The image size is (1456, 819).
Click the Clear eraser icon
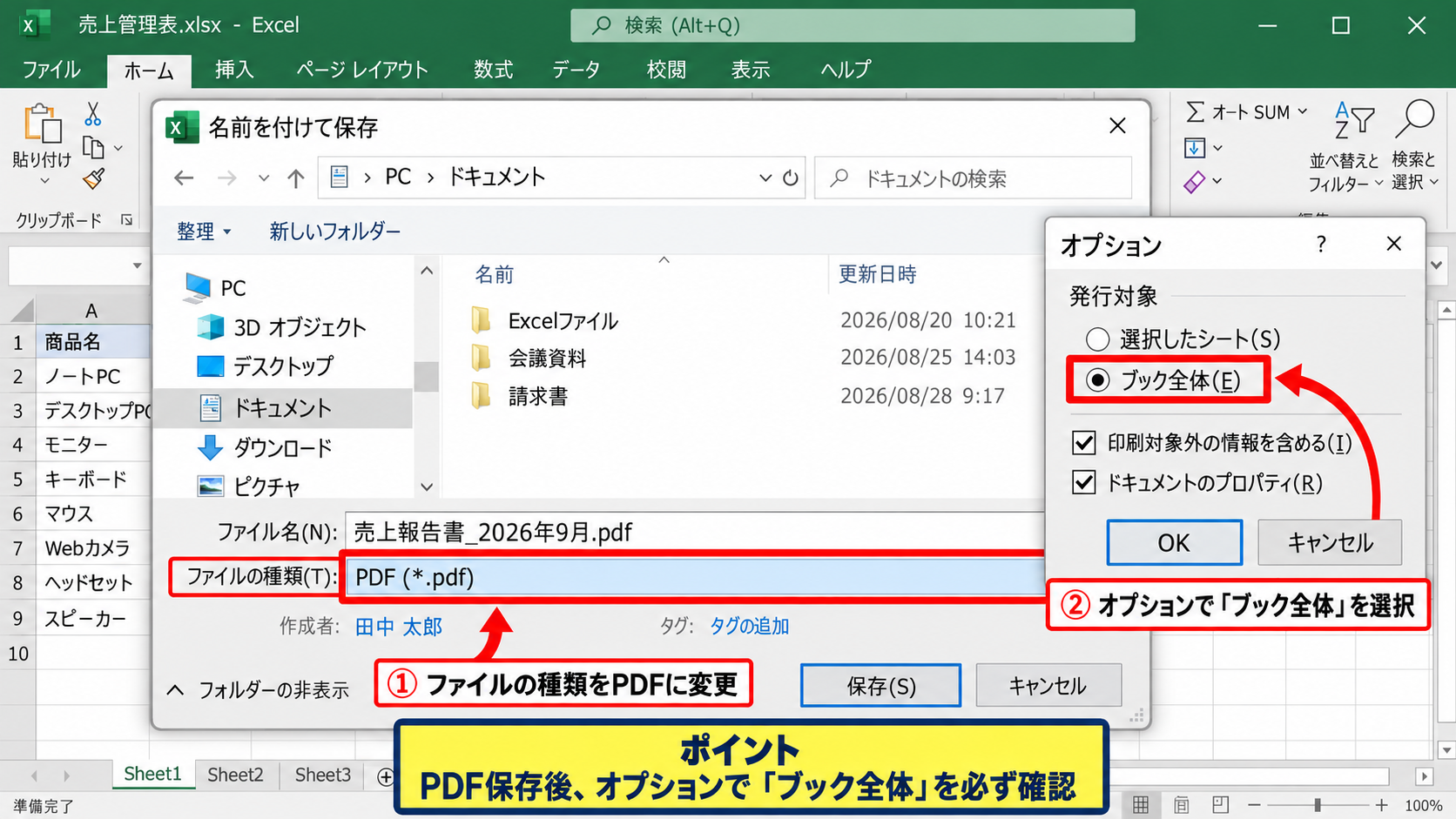point(1195,181)
